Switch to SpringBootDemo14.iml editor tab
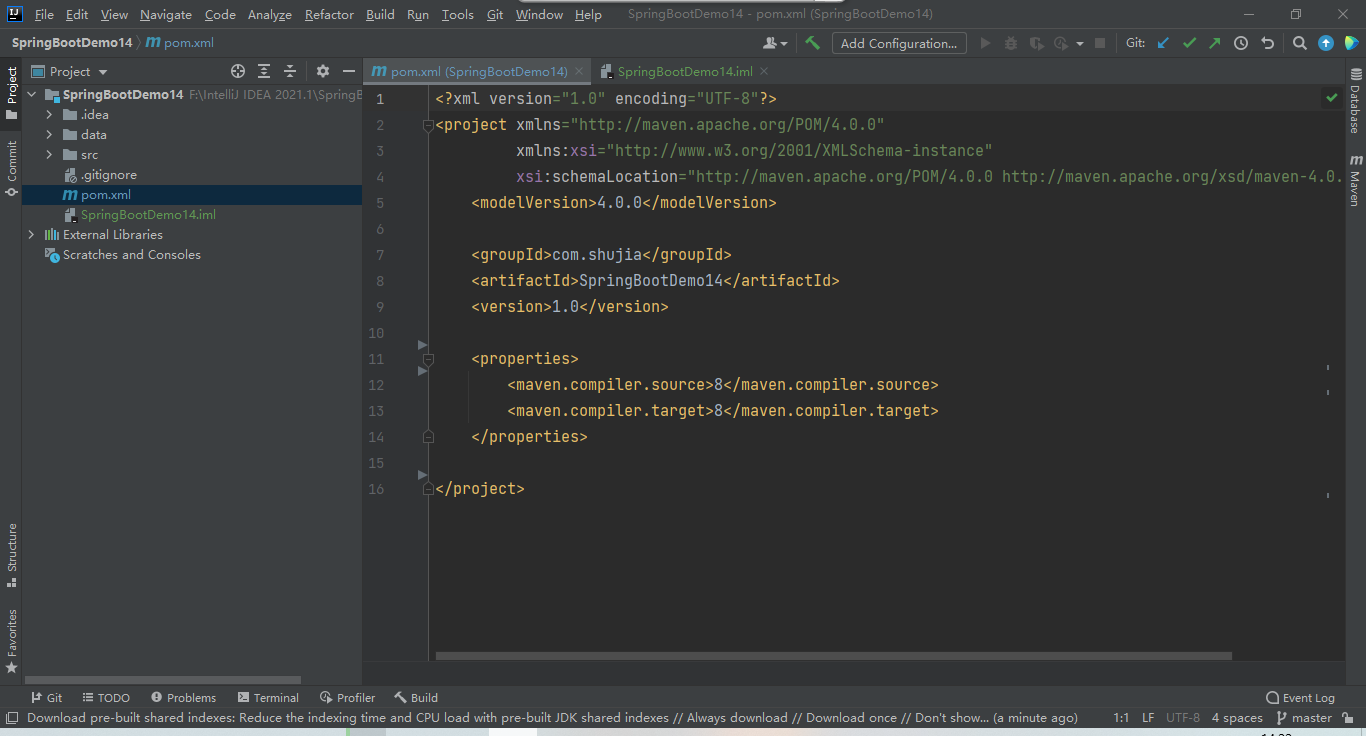 [685, 72]
